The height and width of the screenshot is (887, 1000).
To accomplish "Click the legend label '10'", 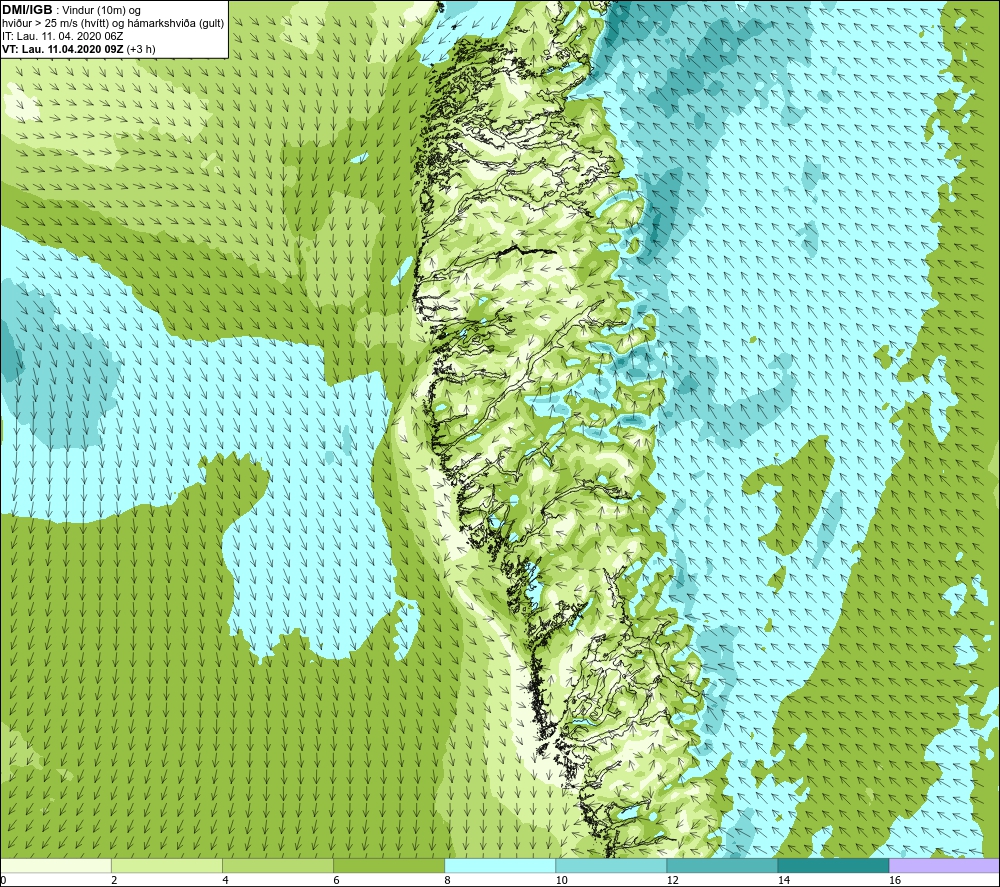I will pos(561,880).
